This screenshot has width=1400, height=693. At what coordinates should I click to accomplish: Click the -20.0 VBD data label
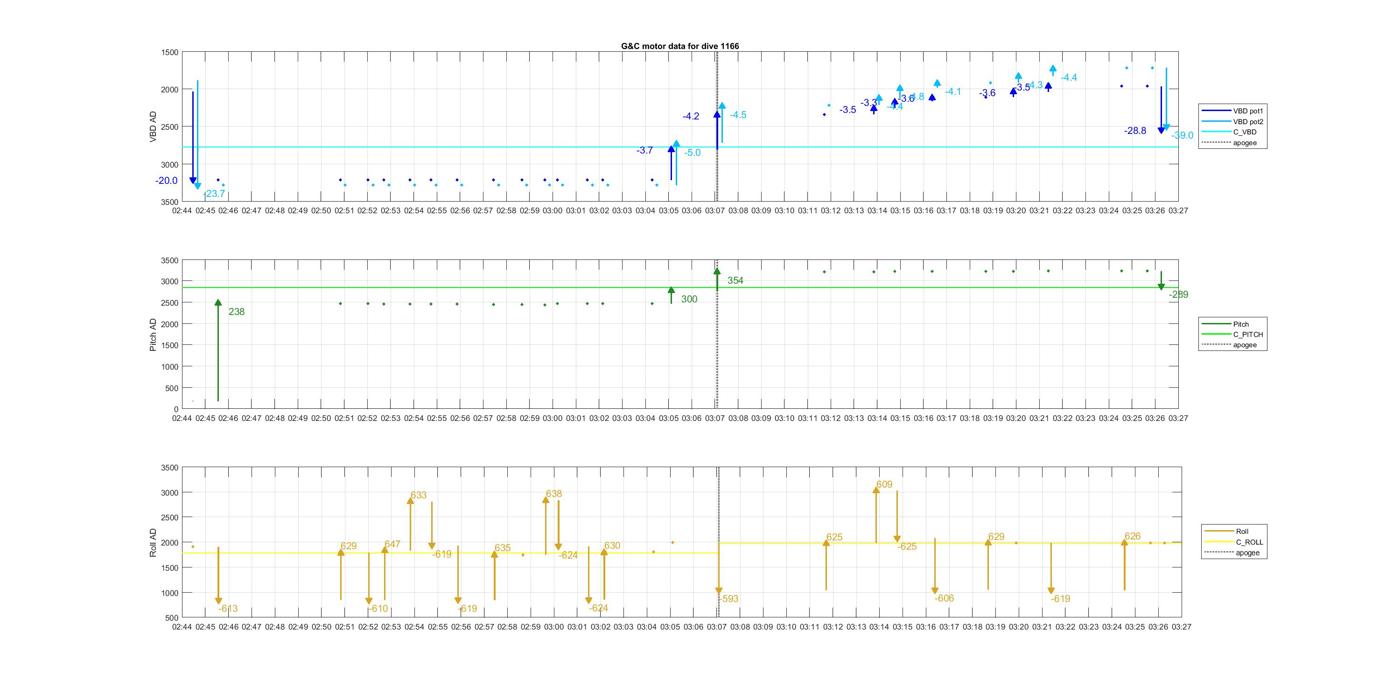click(x=166, y=181)
